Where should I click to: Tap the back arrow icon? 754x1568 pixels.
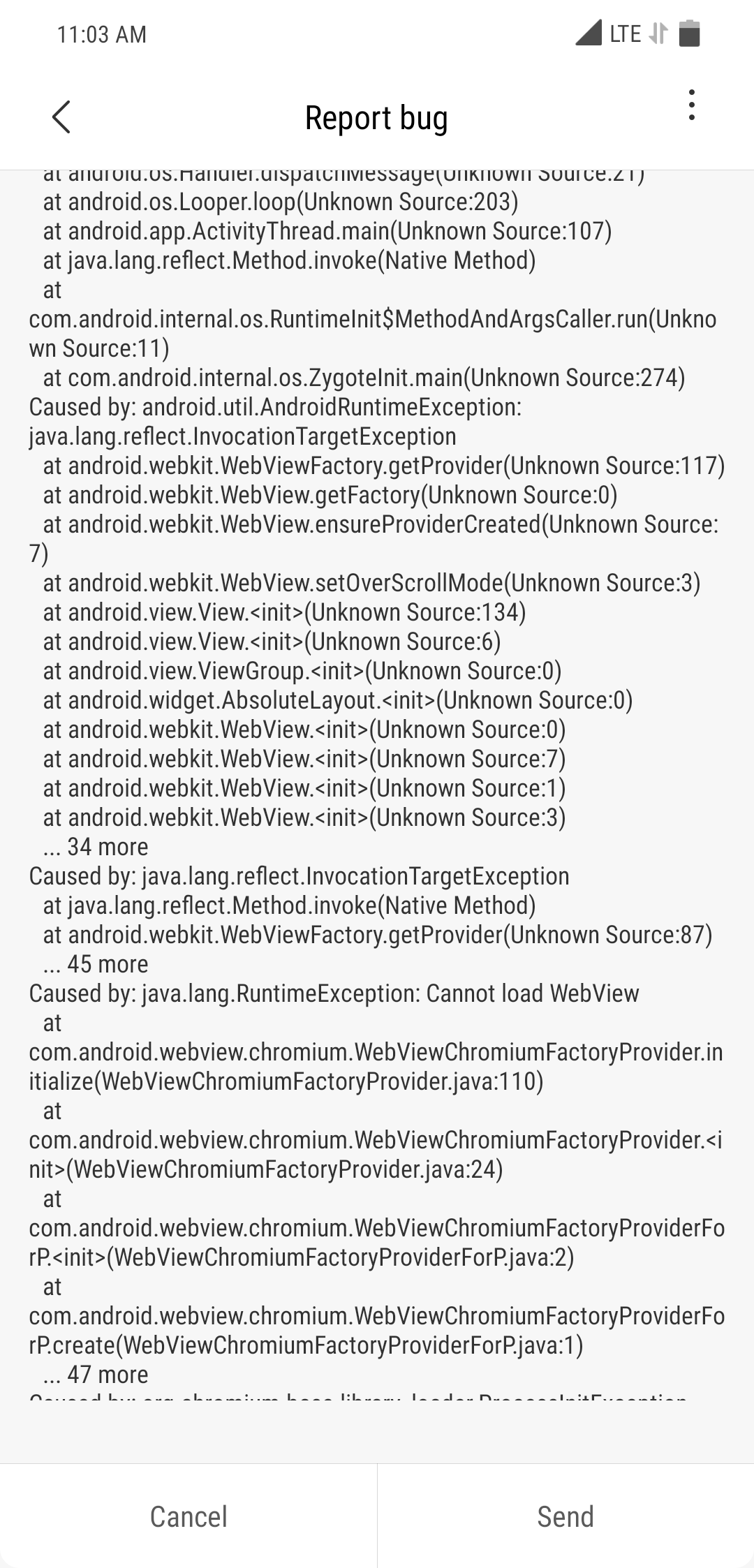[61, 117]
